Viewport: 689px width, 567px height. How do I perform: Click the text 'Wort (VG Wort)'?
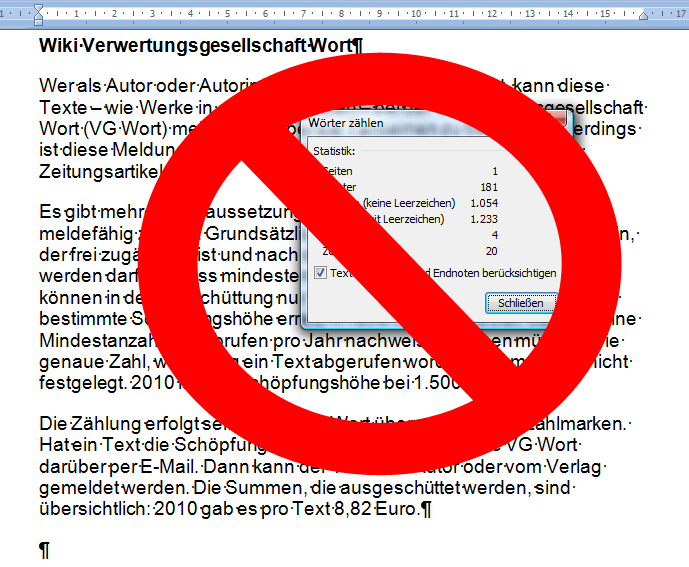103,129
